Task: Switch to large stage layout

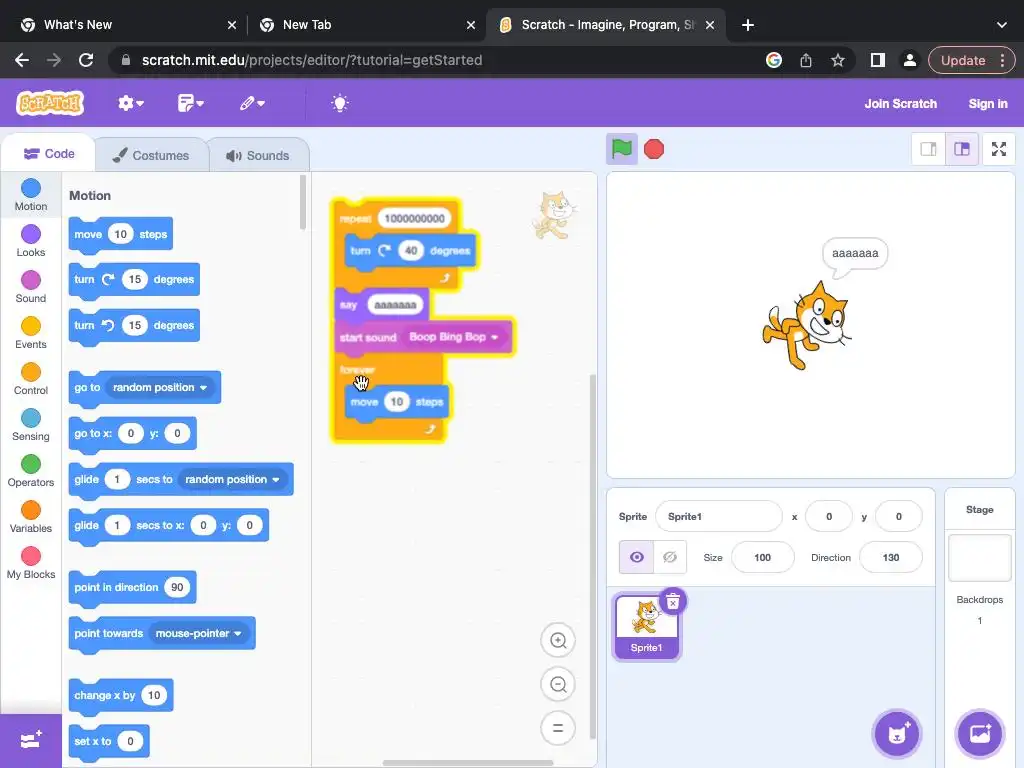Action: [x=962, y=150]
